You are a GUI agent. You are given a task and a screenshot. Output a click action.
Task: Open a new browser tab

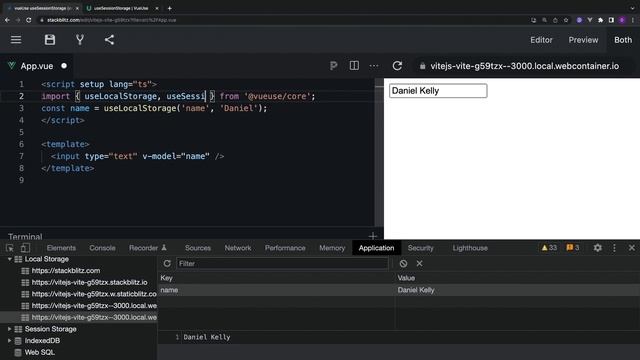(169, 8)
